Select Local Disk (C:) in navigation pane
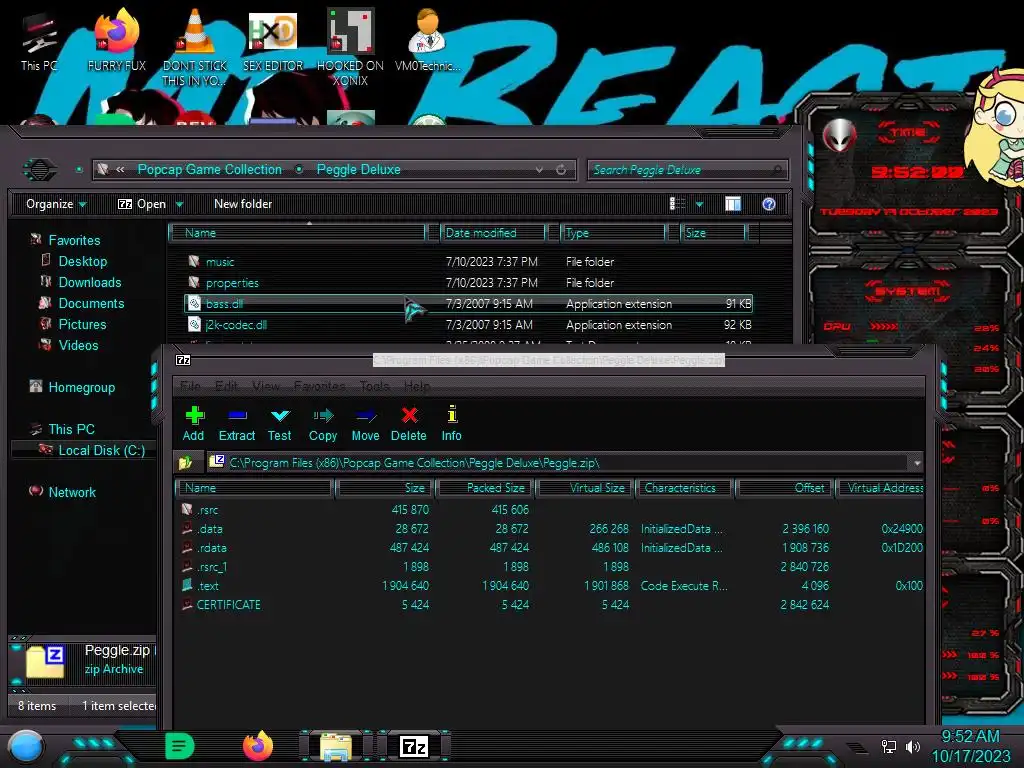Image resolution: width=1024 pixels, height=768 pixels. click(x=101, y=450)
